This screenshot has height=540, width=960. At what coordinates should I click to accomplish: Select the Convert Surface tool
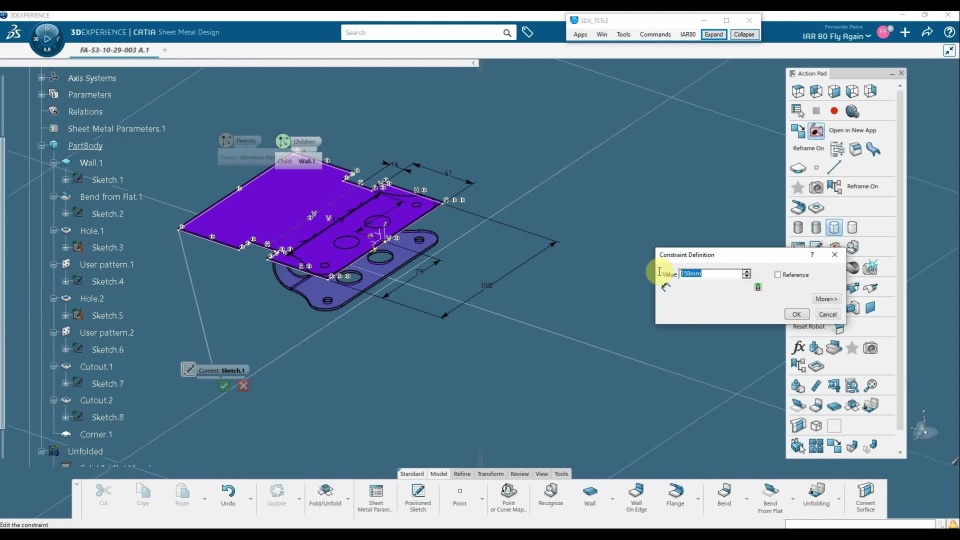coord(866,498)
